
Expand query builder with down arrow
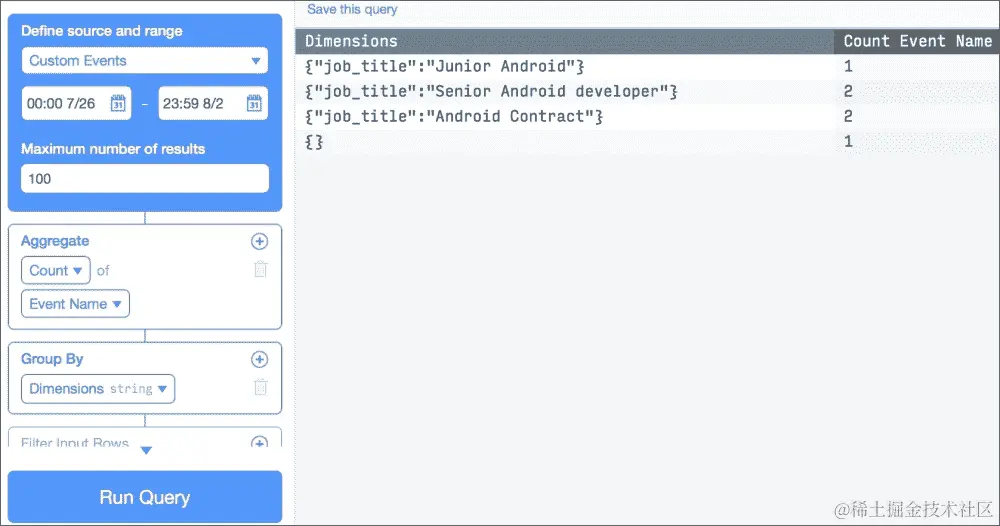[146, 451]
